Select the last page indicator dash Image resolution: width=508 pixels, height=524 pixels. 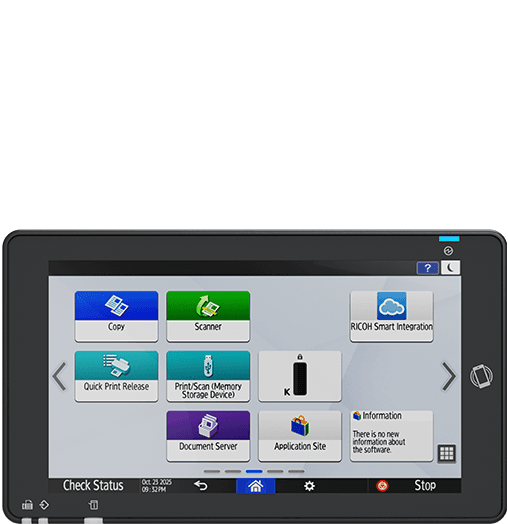coord(296,471)
